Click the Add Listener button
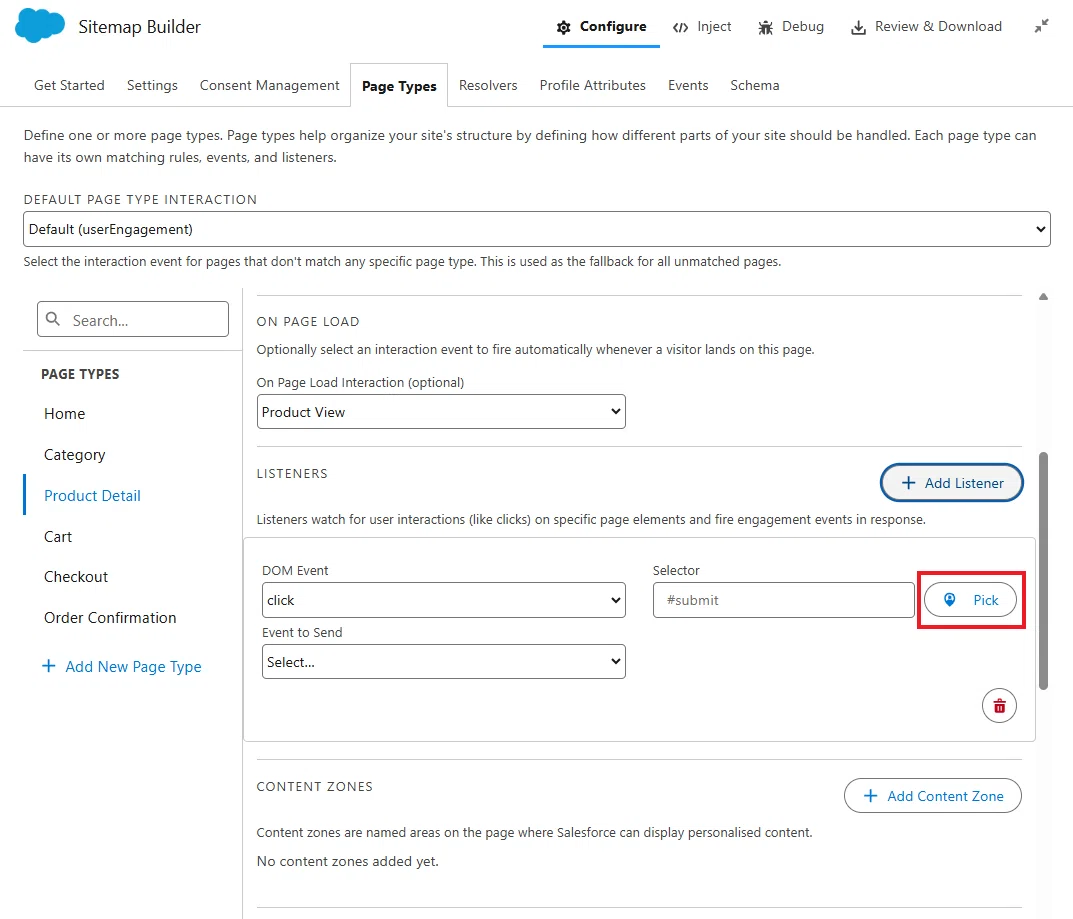The image size is (1073, 919). tap(951, 482)
